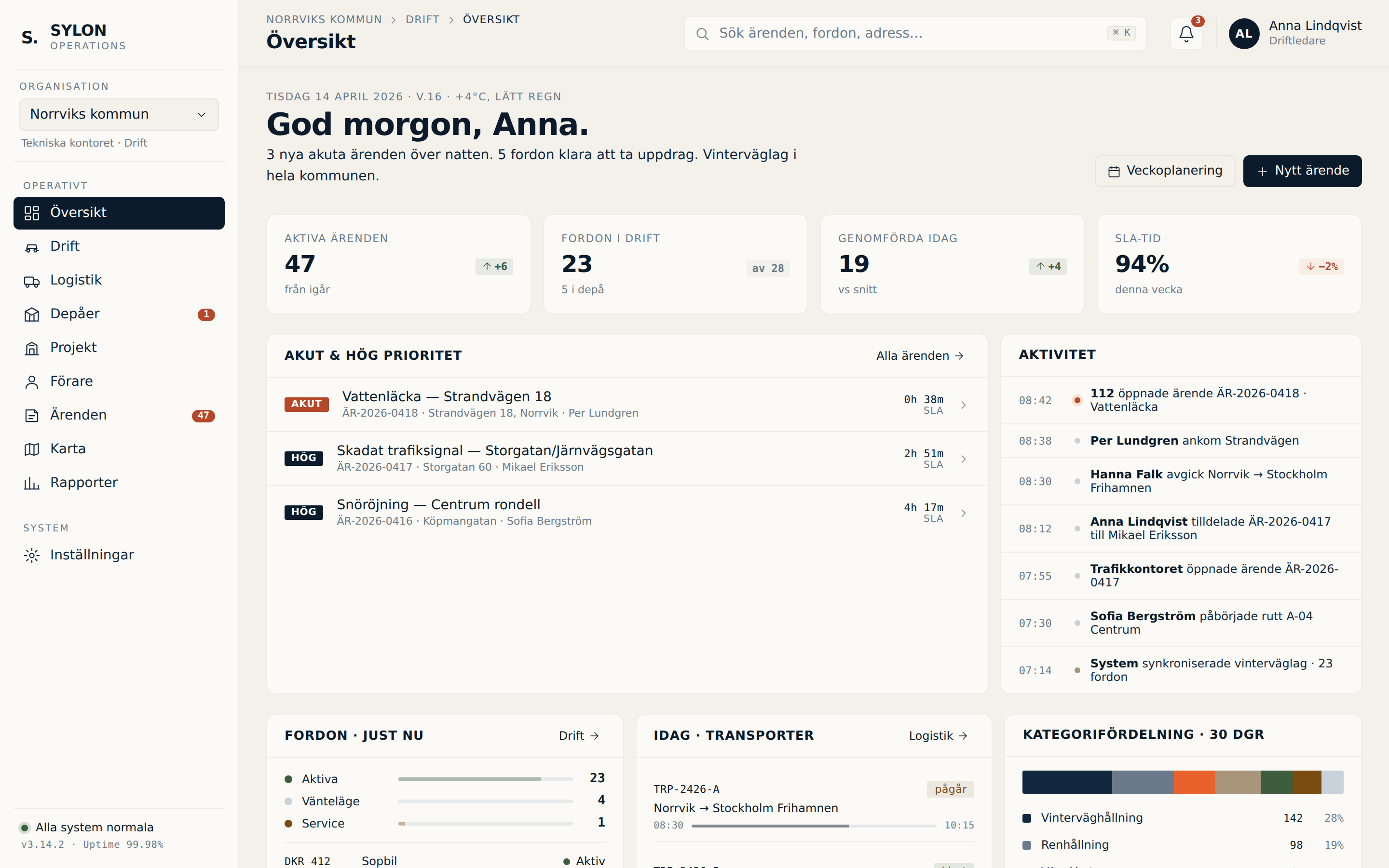Expand the Vattenläcka row chevron
Screen dimensions: 1389x868
(x=964, y=405)
